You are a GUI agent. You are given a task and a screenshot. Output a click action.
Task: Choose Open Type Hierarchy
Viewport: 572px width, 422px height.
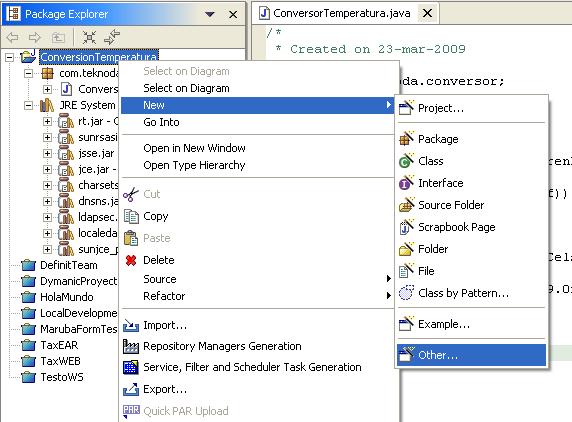tap(258, 165)
